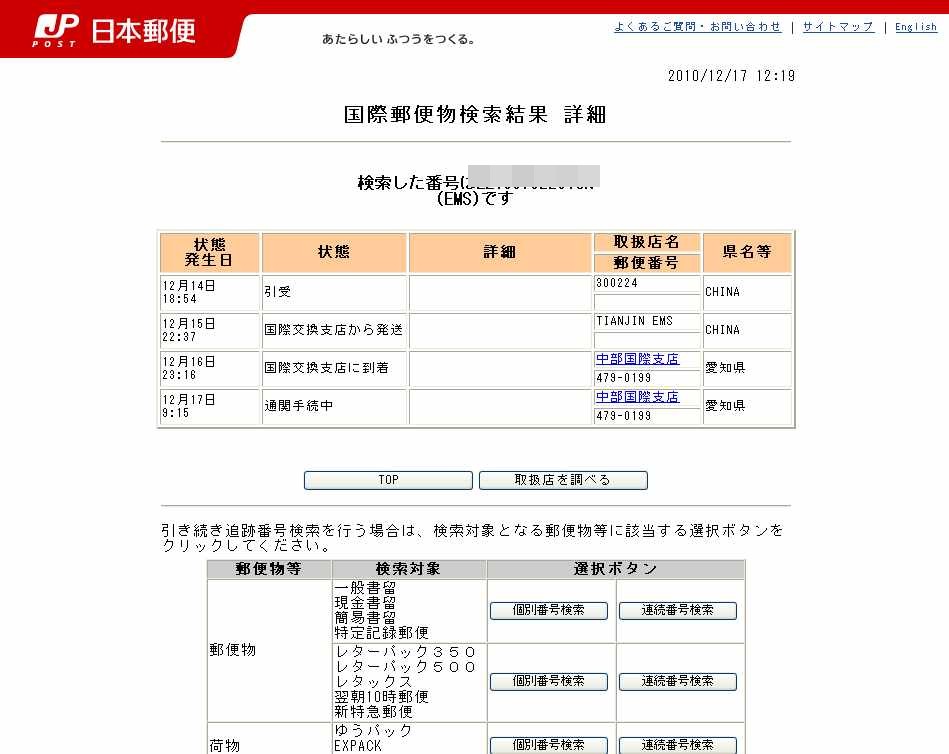Viewport: 949px width, 754px height.
Task: Select the 国際交換支店から発送 status text
Action: coord(333,330)
